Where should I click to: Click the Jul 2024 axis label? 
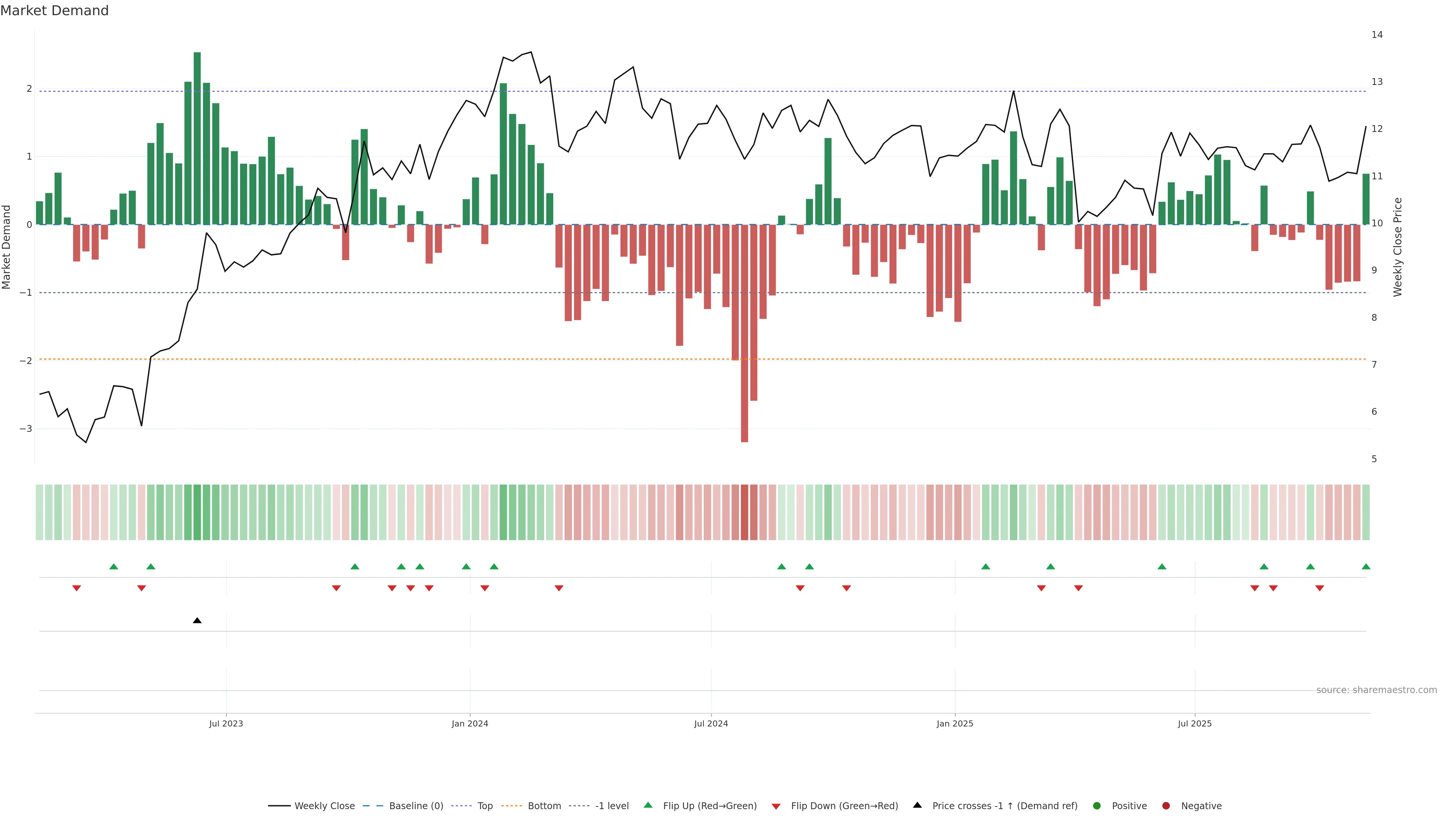pyautogui.click(x=711, y=724)
